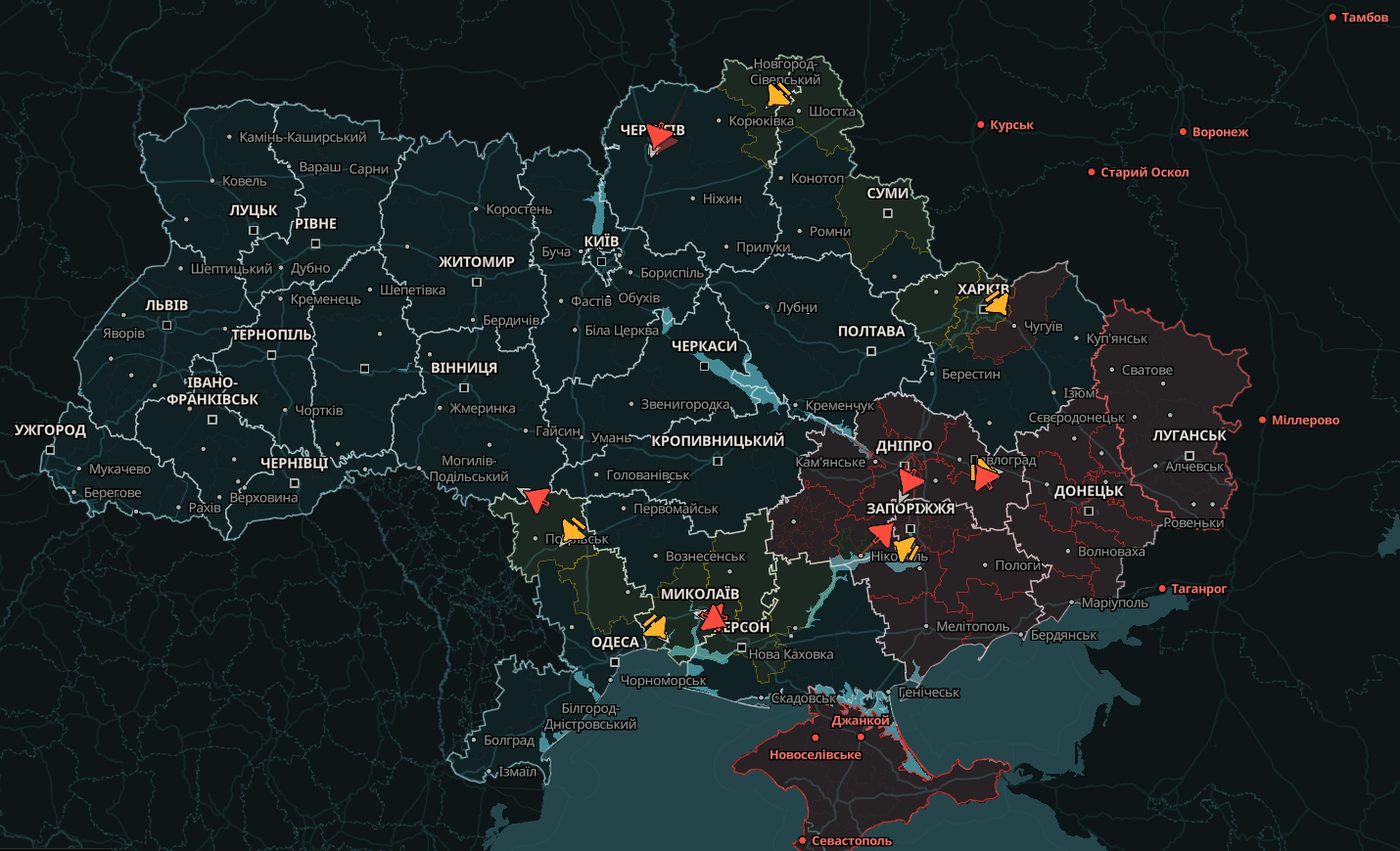Click the red threat marker between Миколаїв and Херсон
This screenshot has width=1400, height=851.
pyautogui.click(x=712, y=618)
